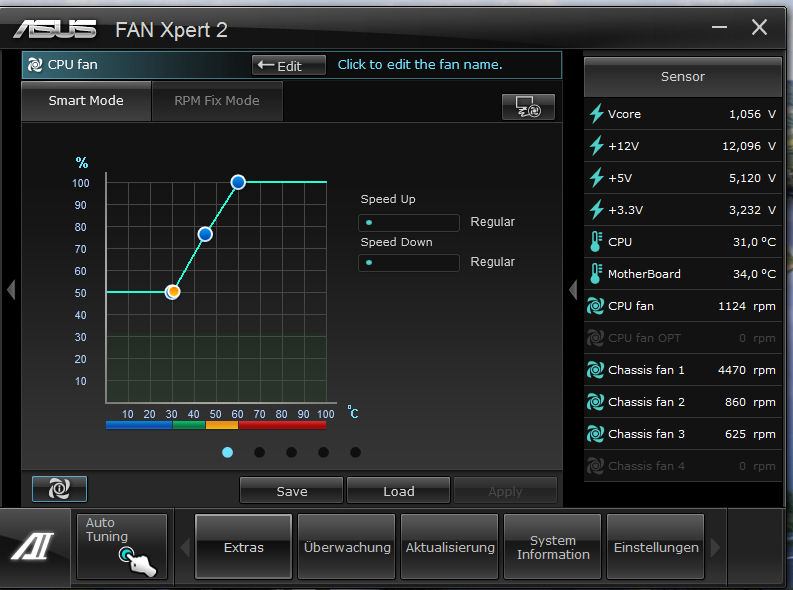Screen dimensions: 793x590
Task: Select the fourth fan page dot
Action: (x=324, y=452)
